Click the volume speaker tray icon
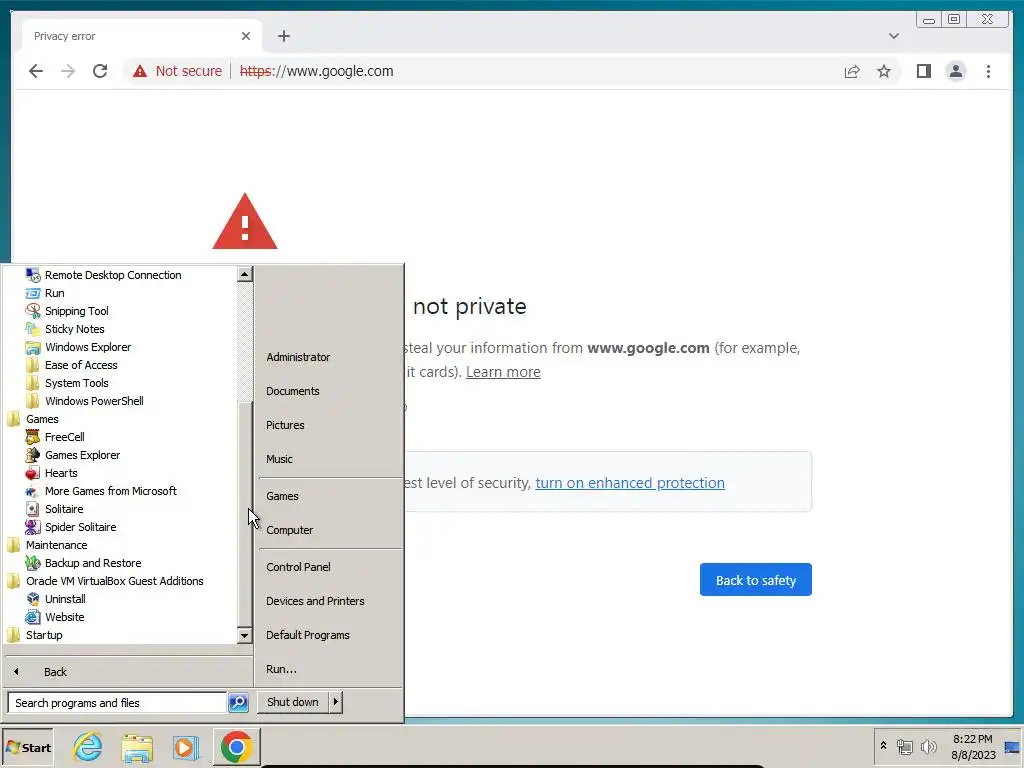This screenshot has height=768, width=1024. [x=928, y=746]
